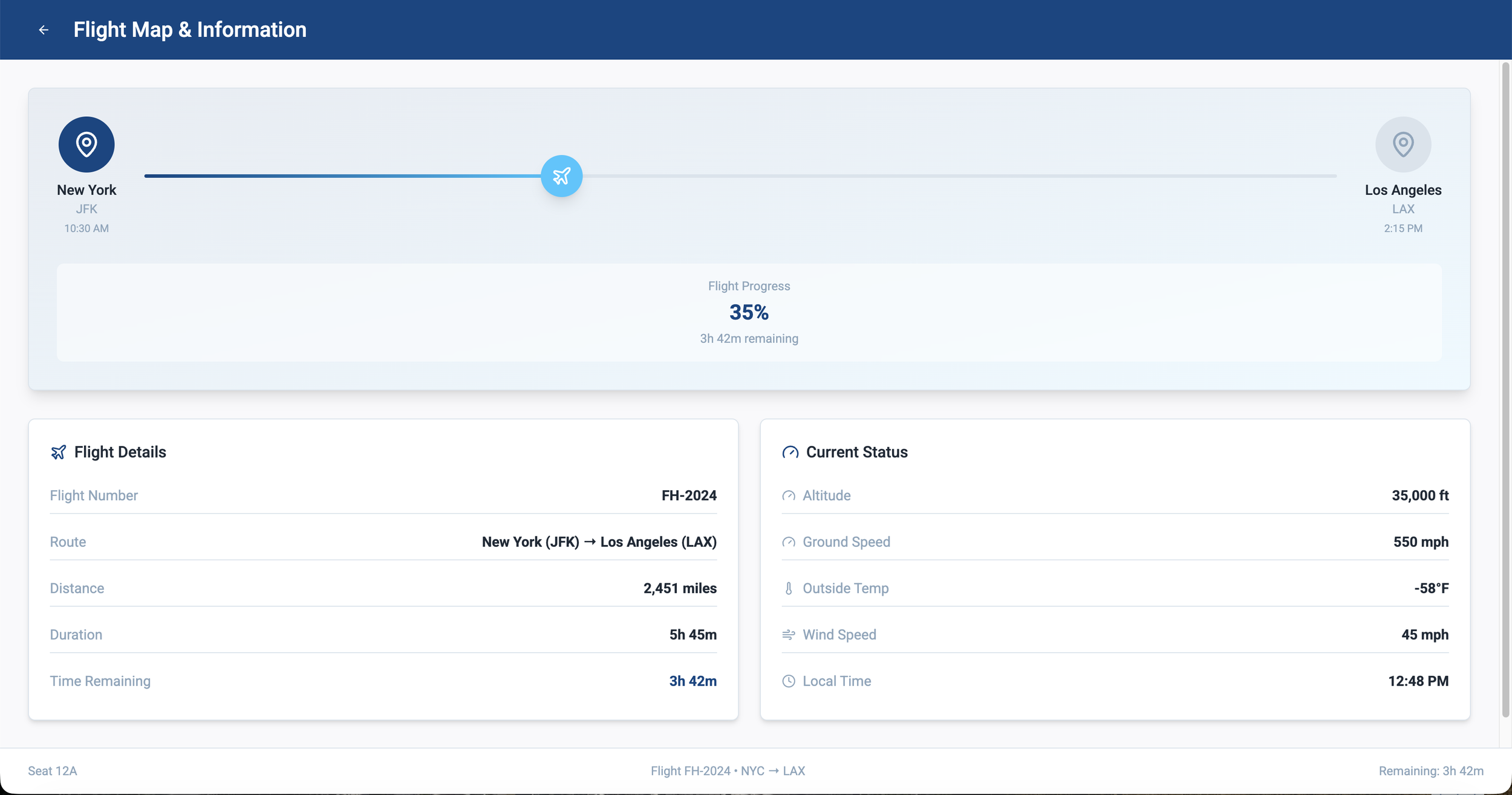Click the 3h 42m Time Remaining value
The height and width of the screenshot is (795, 1512).
(x=692, y=681)
